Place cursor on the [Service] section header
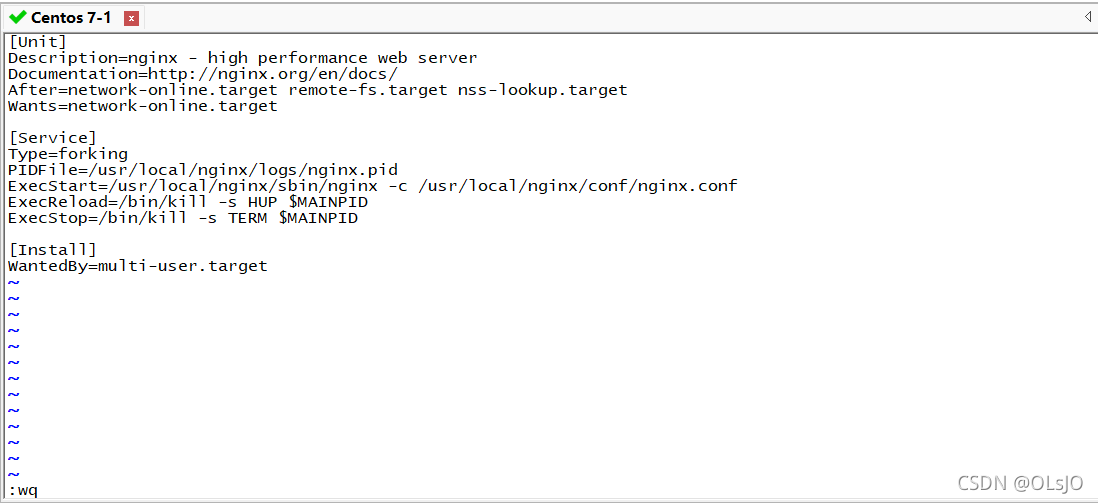The image size is (1098, 503). click(x=53, y=138)
